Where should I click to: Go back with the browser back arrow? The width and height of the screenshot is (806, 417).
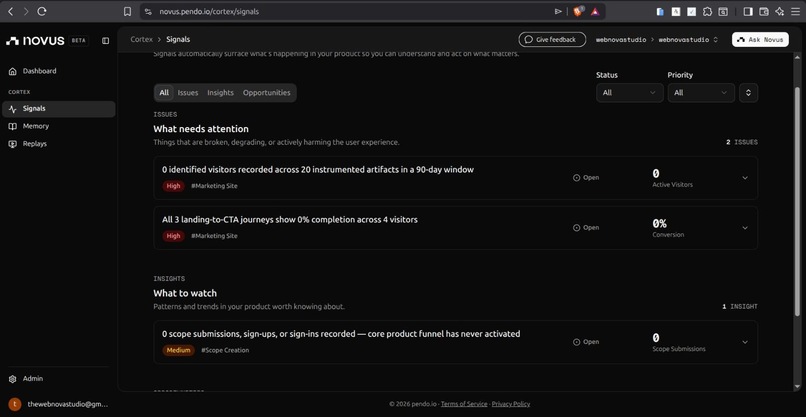pos(10,11)
